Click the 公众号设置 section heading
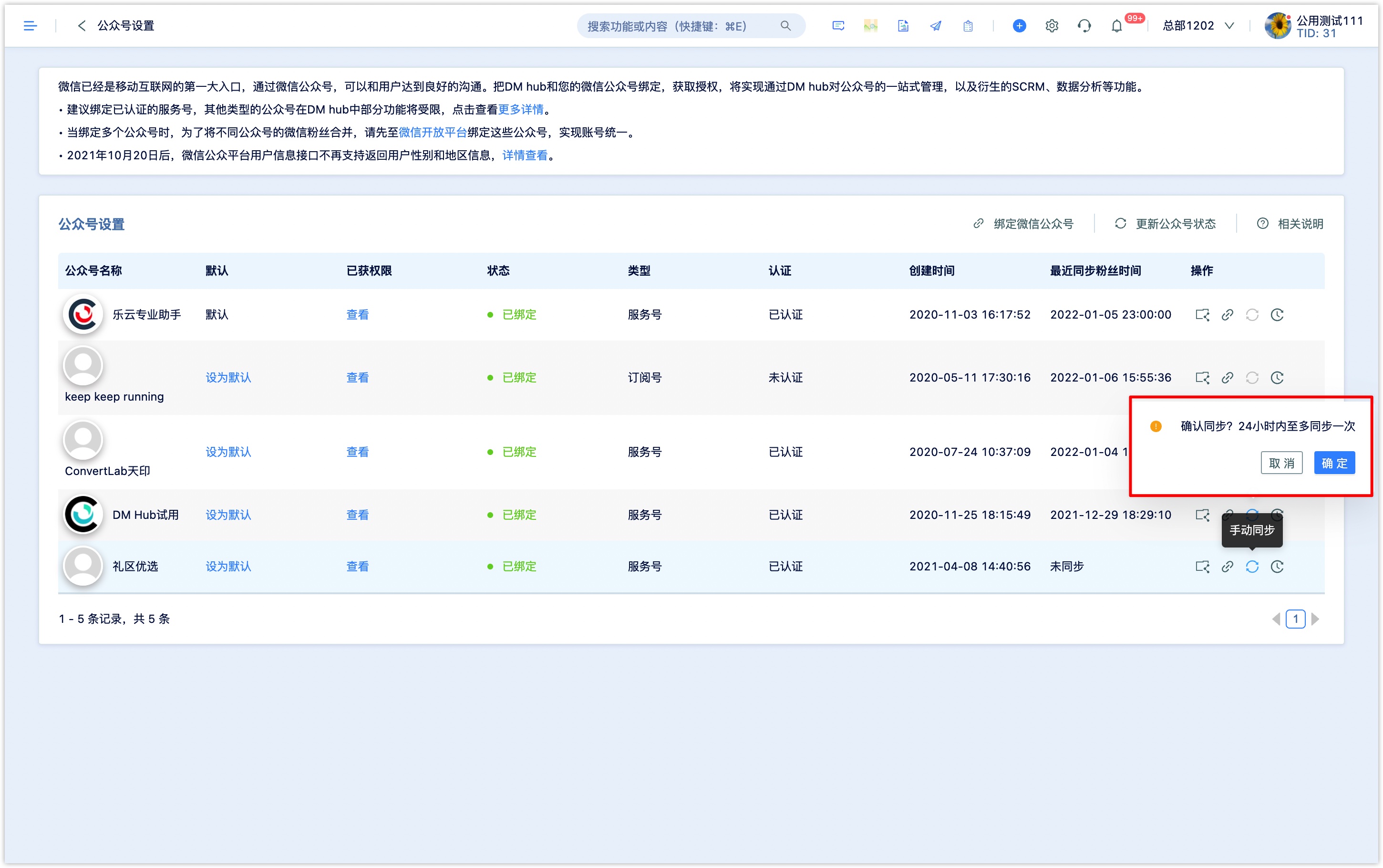This screenshot has height=868, width=1383. [91, 224]
